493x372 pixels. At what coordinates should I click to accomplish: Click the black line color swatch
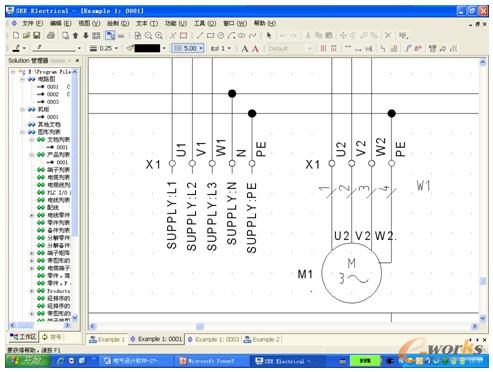[148, 48]
